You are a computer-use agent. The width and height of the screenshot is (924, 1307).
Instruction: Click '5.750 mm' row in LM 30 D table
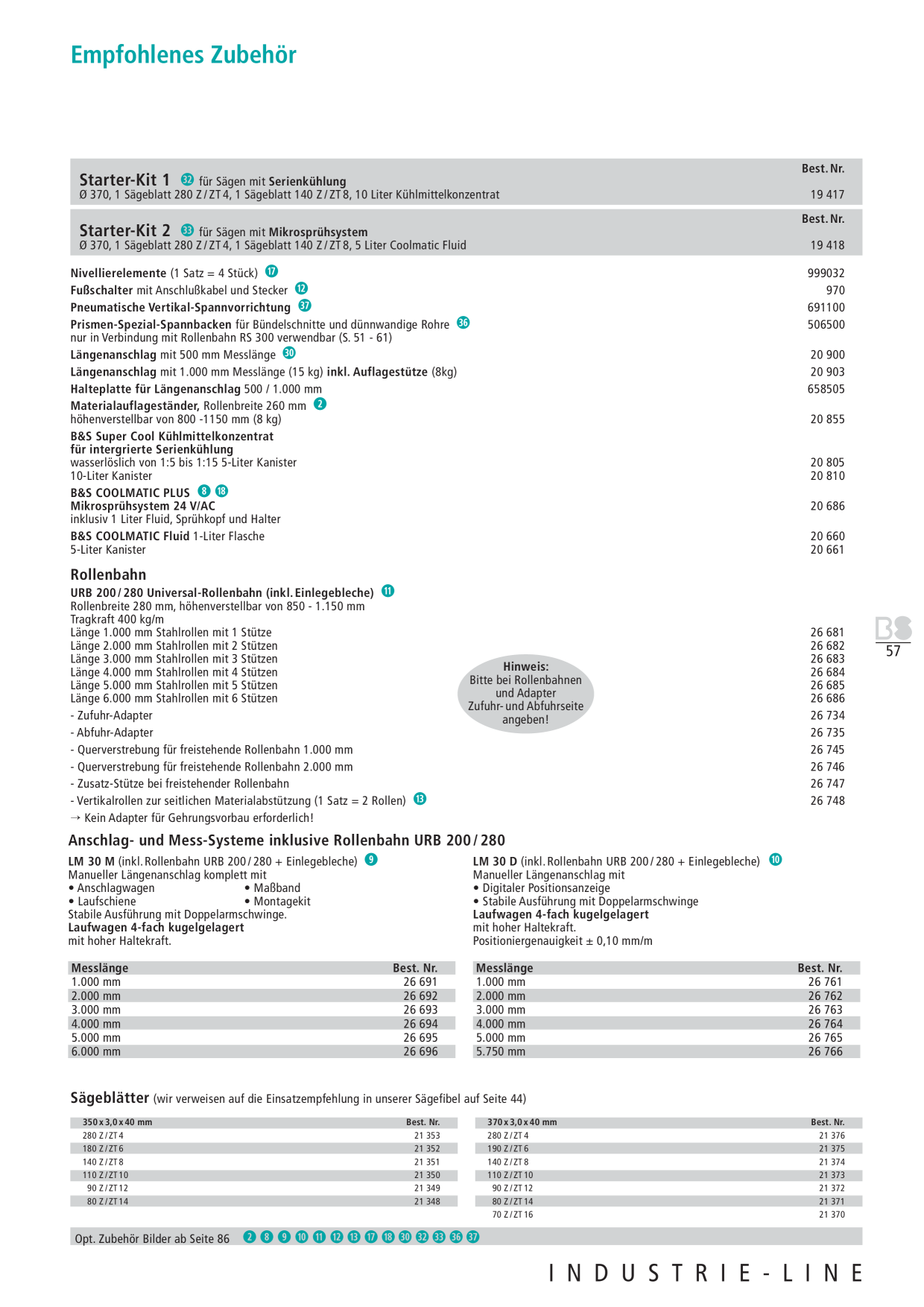pos(667,1052)
